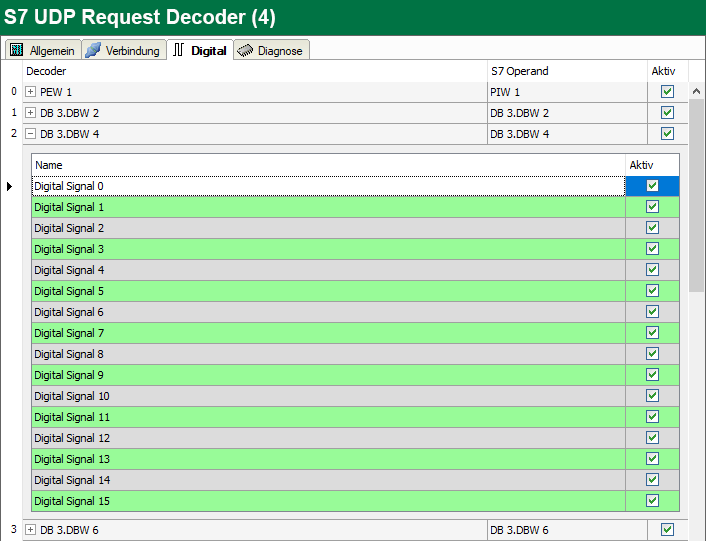The image size is (706, 541).
Task: Select the Digital Signal 2 name cell
Action: 328,228
